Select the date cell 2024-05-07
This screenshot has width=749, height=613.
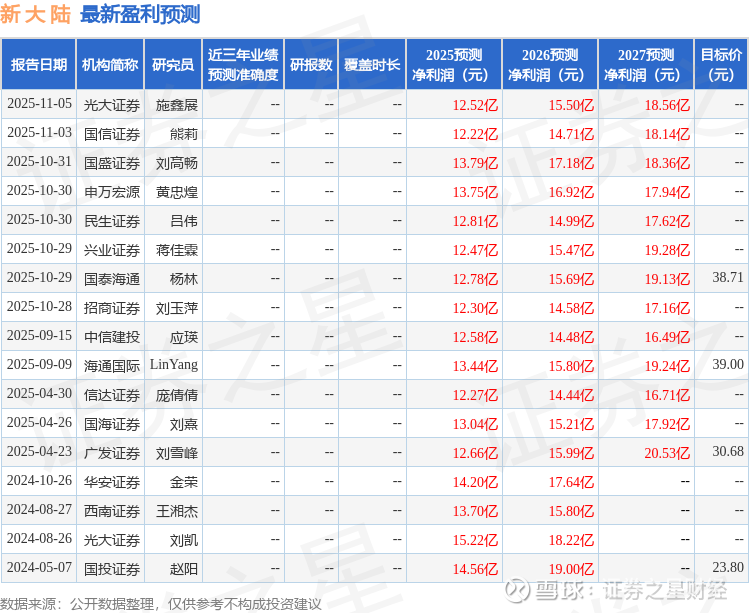[39, 568]
